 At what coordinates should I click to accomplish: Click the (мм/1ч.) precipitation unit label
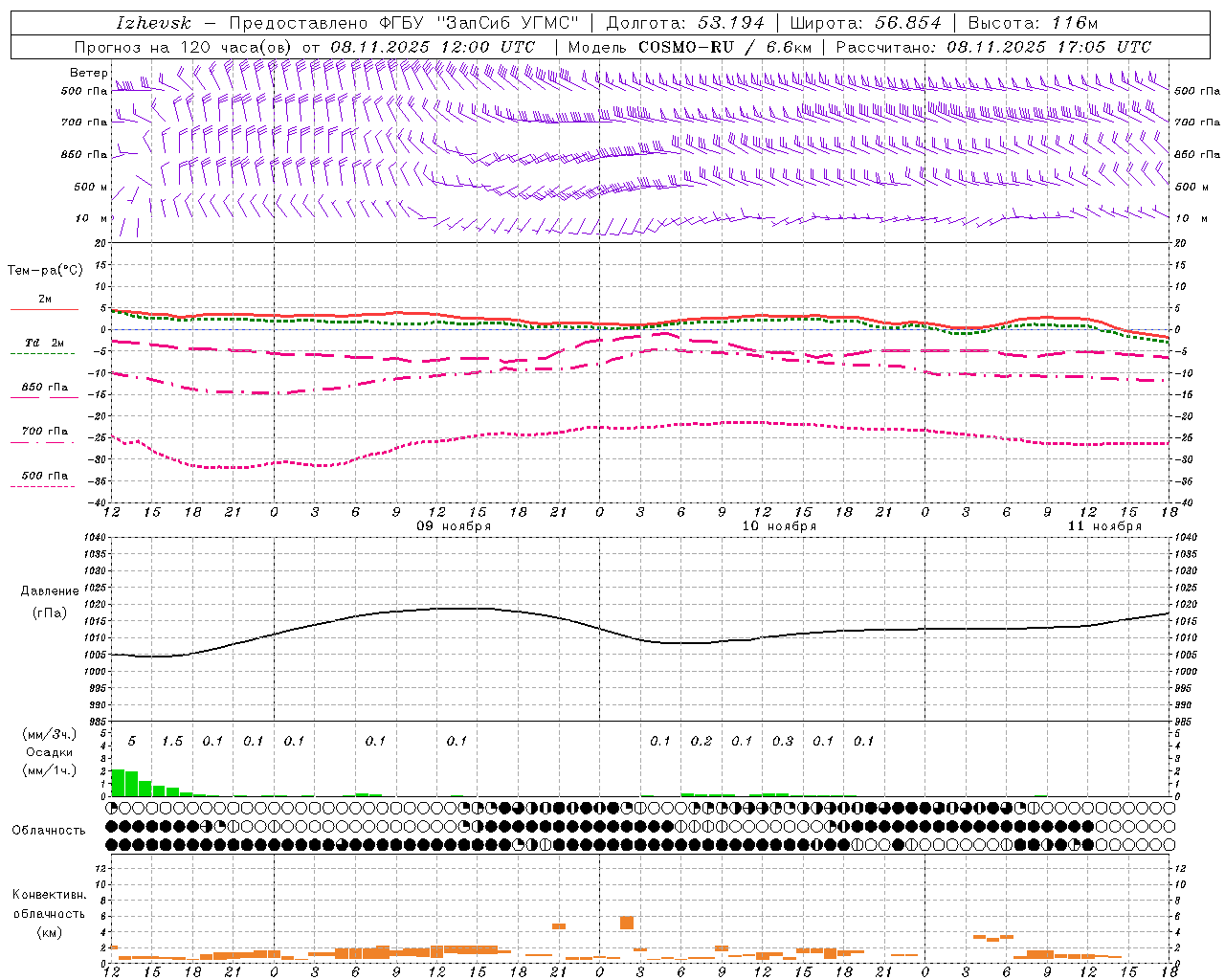click(x=50, y=770)
